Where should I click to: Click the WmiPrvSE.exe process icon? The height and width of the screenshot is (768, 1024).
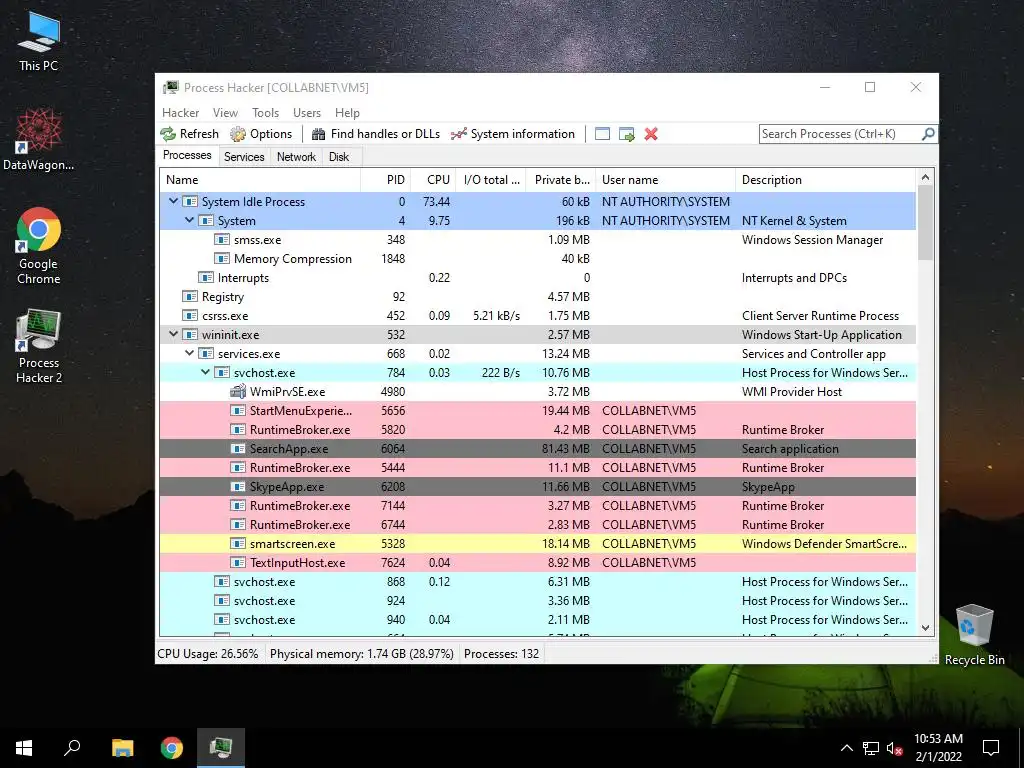pos(238,392)
